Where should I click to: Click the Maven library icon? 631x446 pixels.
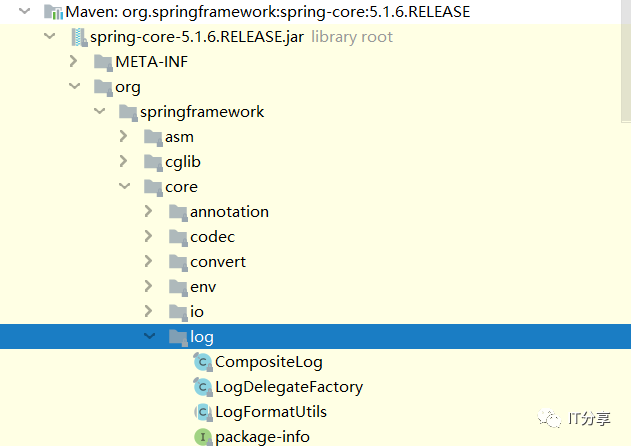click(x=54, y=12)
